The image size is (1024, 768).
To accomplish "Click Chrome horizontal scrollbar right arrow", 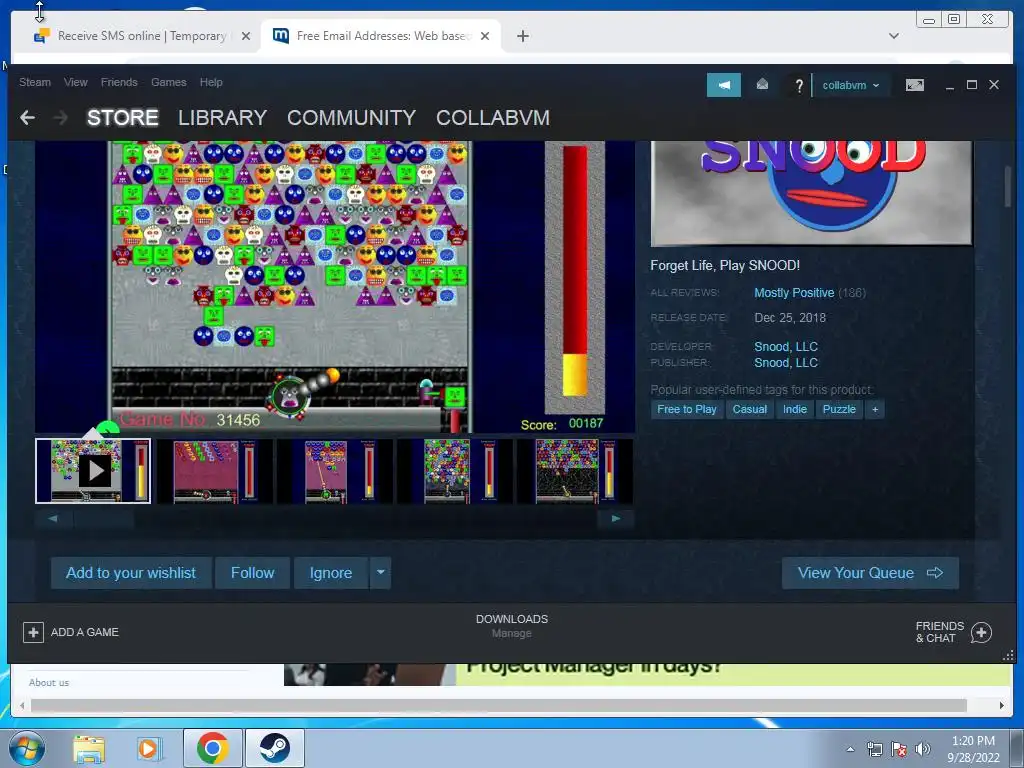I will (1002, 705).
